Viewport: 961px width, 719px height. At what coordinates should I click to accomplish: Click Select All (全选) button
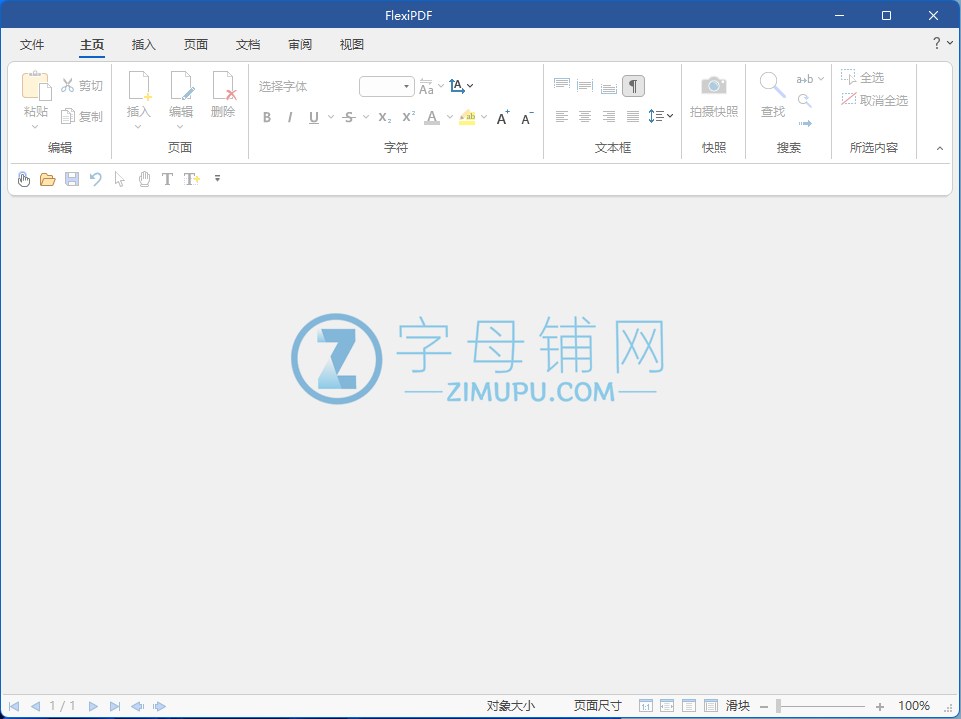pos(863,77)
